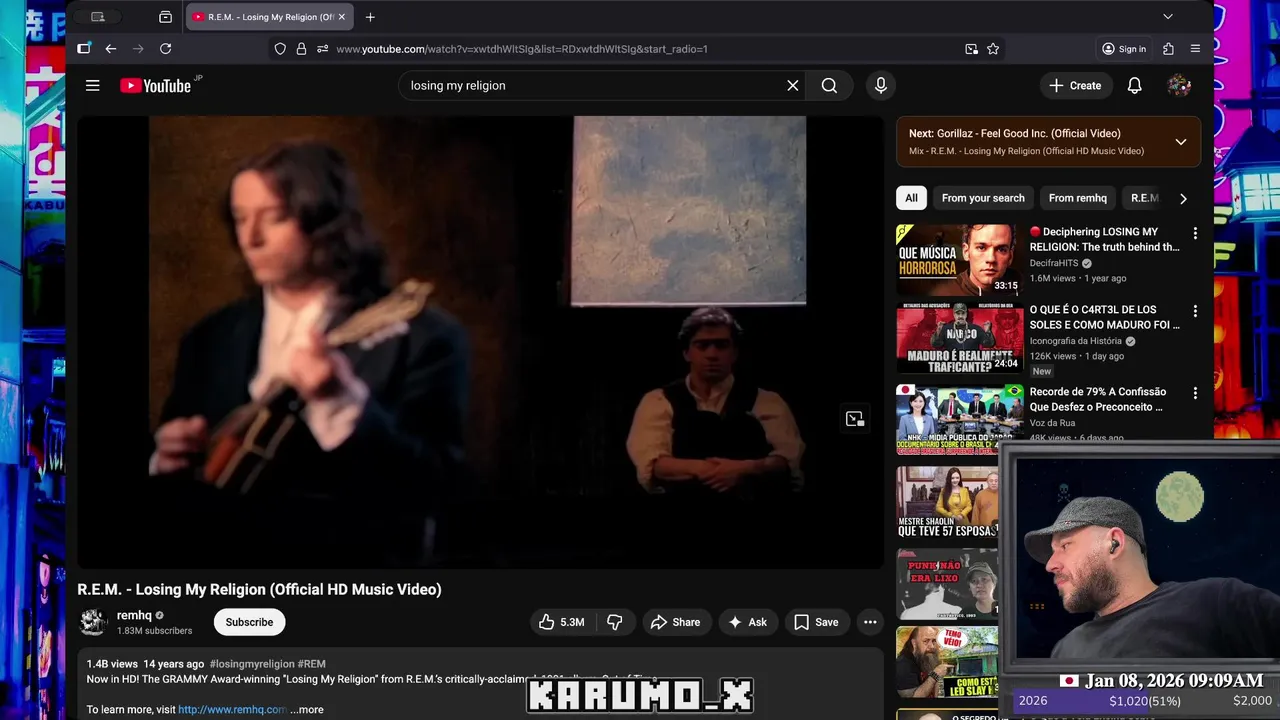Select the All filter chip
1280x720 pixels.
911,198
